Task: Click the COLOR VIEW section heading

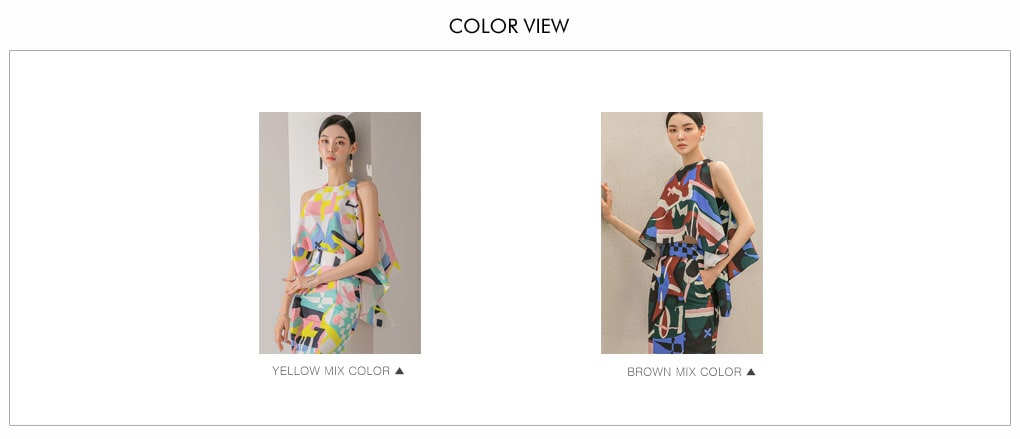Action: coord(509,26)
